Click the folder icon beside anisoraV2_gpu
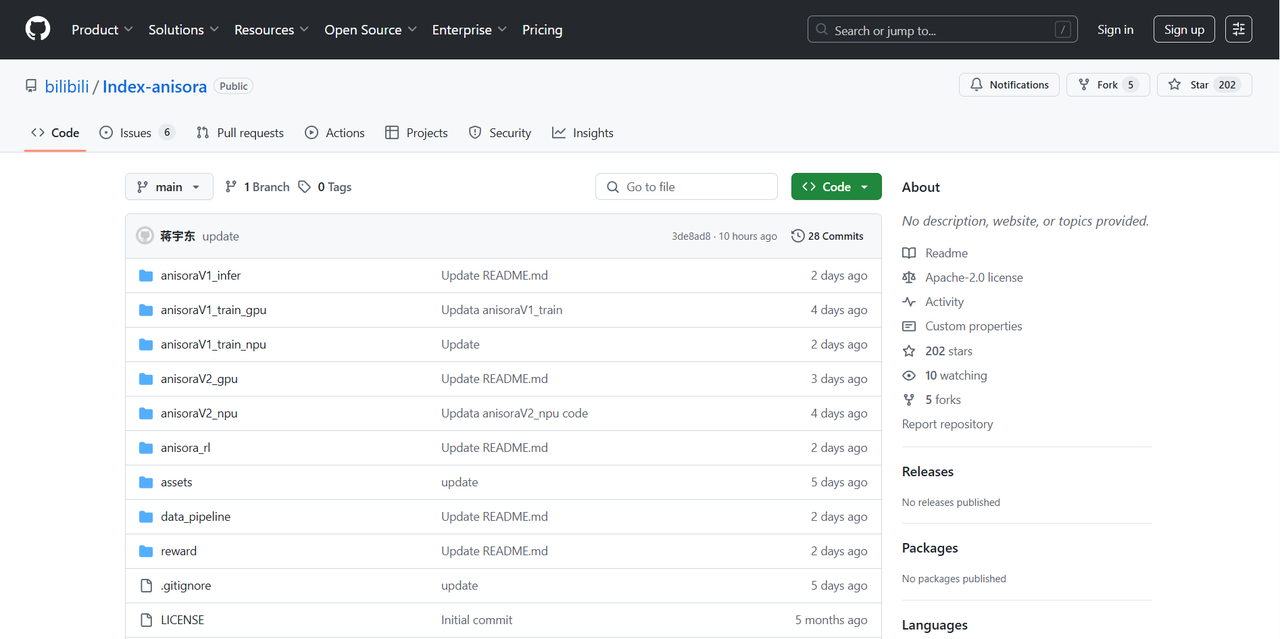Screen dimensions: 1280x639 (146, 379)
